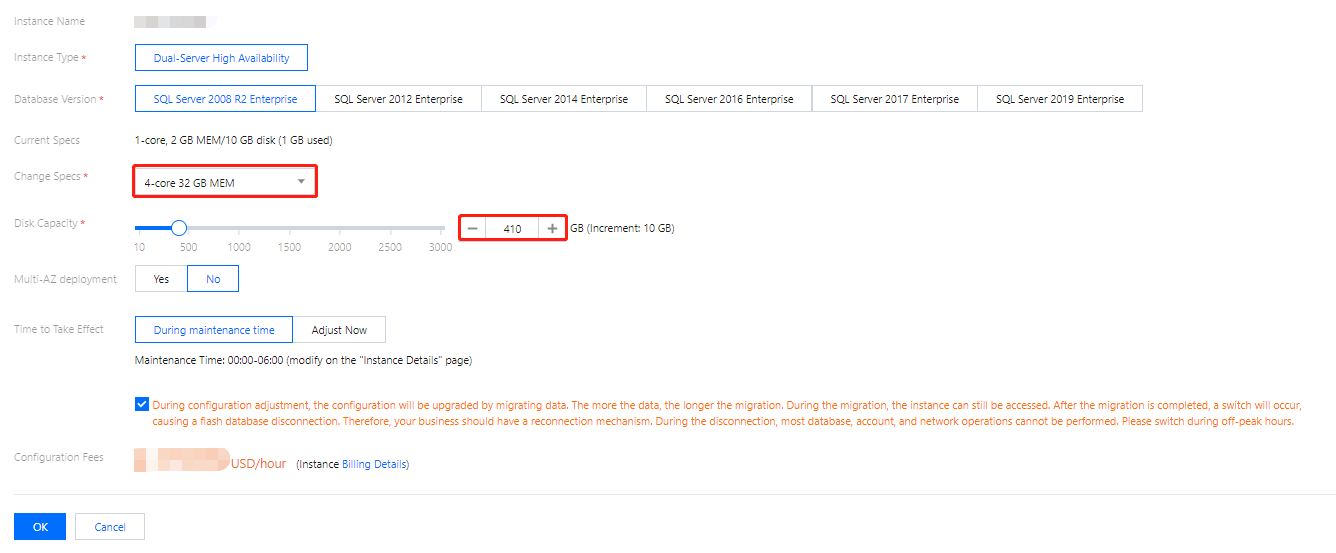Decrease disk capacity with minus button
1336x553 pixels.
[473, 228]
